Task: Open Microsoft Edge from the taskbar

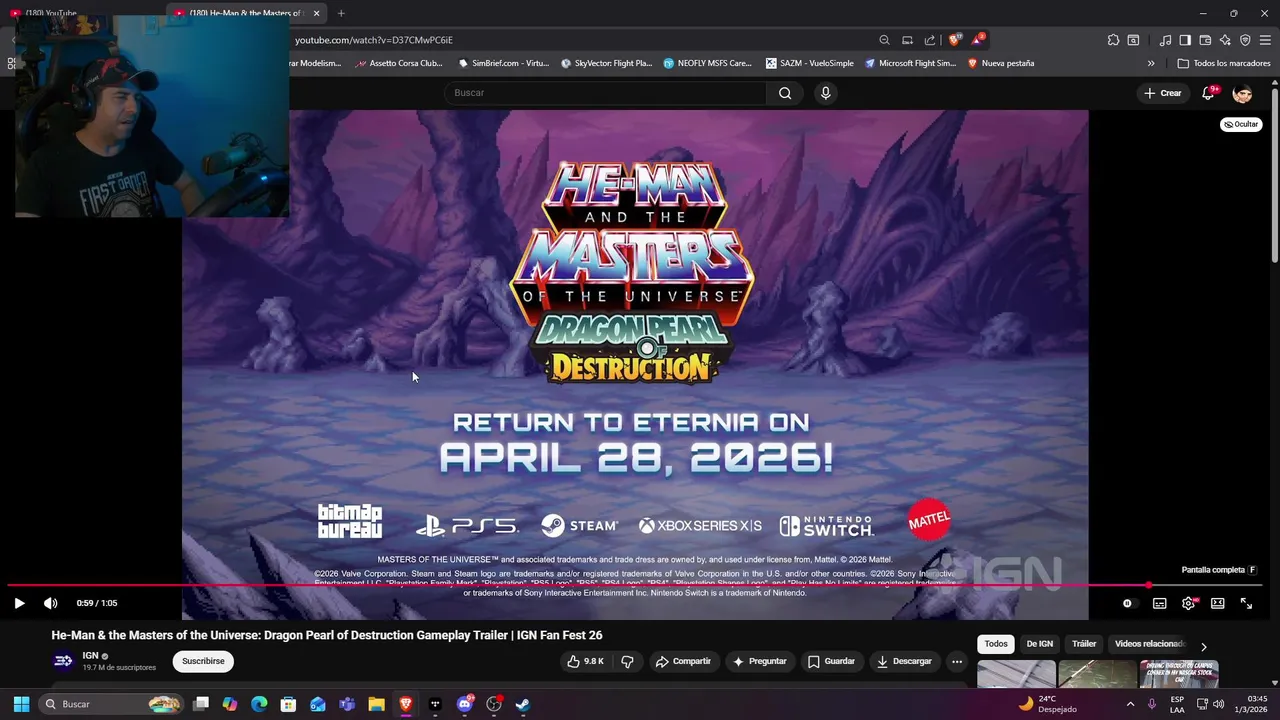Action: tap(259, 704)
